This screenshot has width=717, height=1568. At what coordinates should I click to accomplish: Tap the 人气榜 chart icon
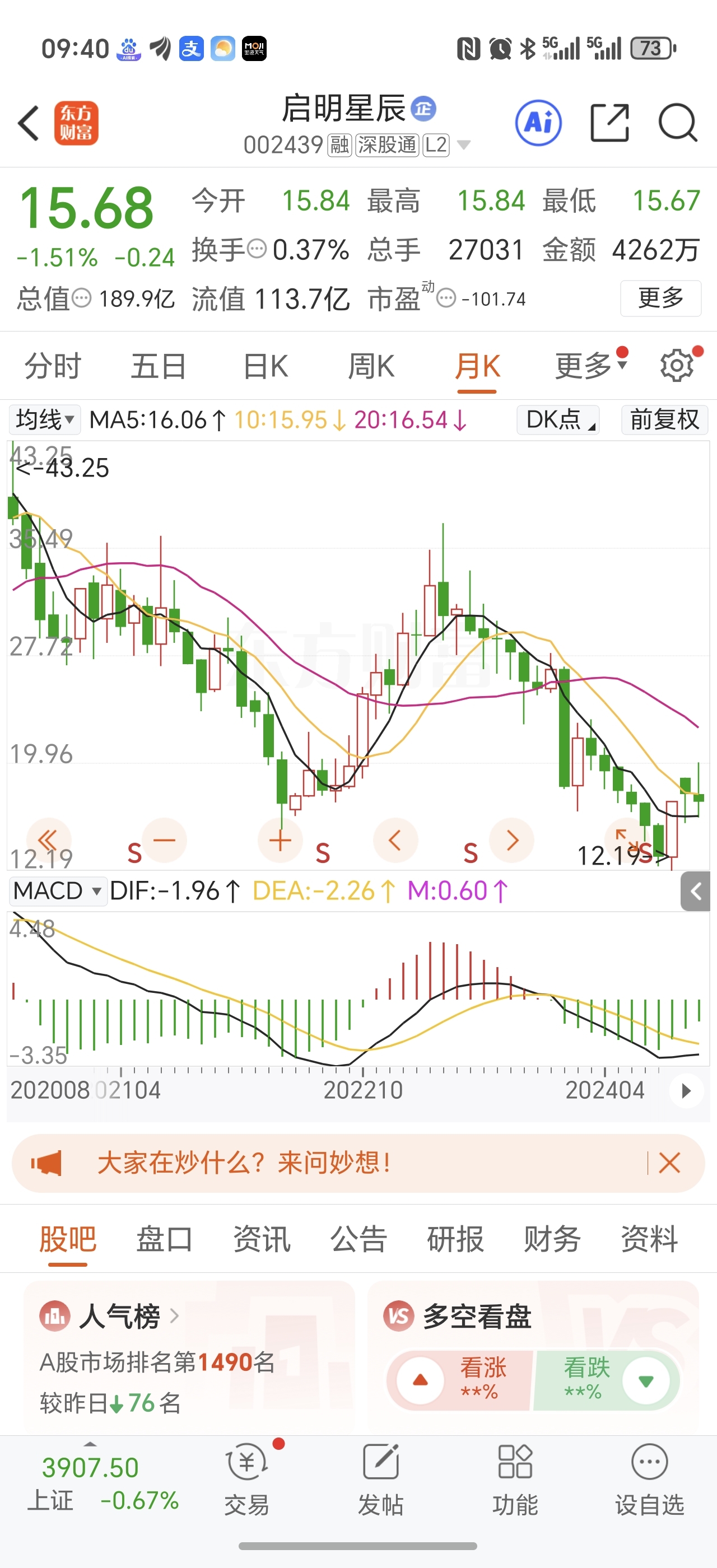click(x=55, y=1317)
